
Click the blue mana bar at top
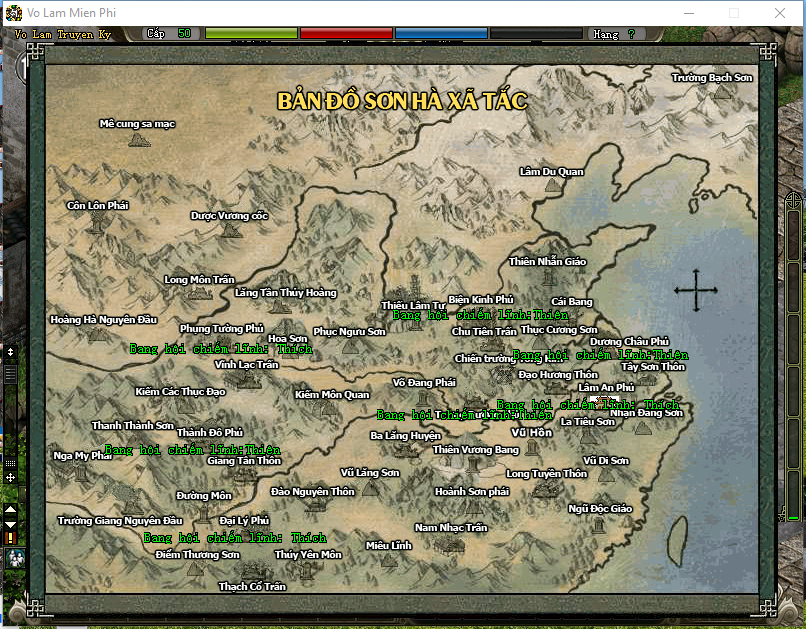440,34
